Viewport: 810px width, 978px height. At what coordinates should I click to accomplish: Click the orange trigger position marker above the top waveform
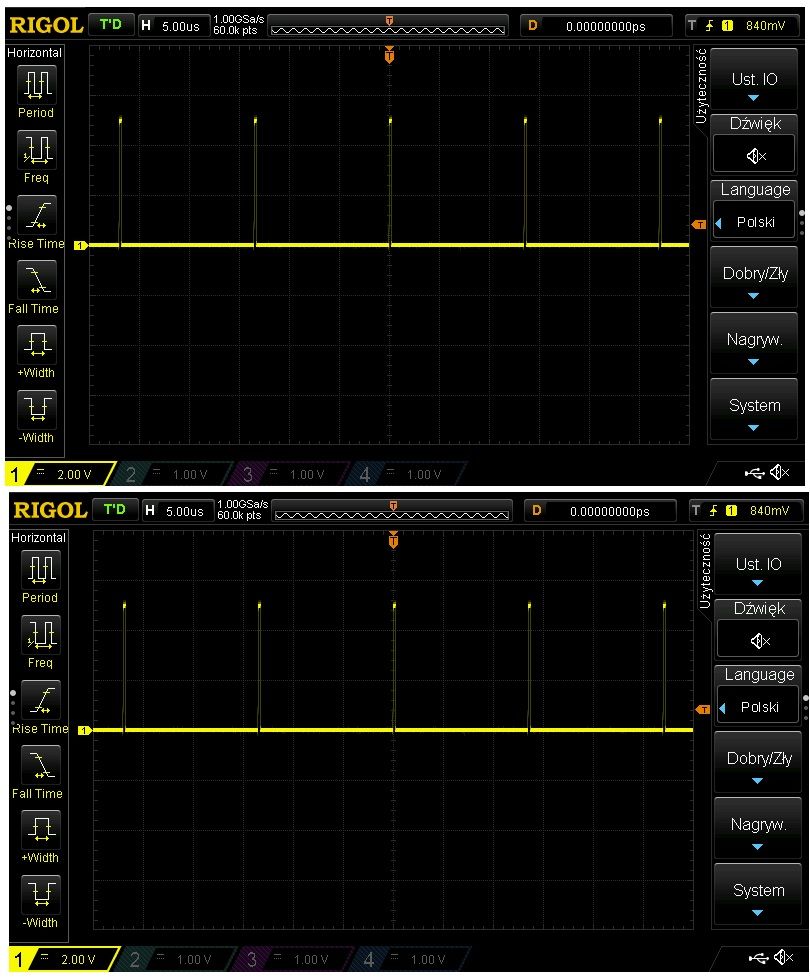389,55
